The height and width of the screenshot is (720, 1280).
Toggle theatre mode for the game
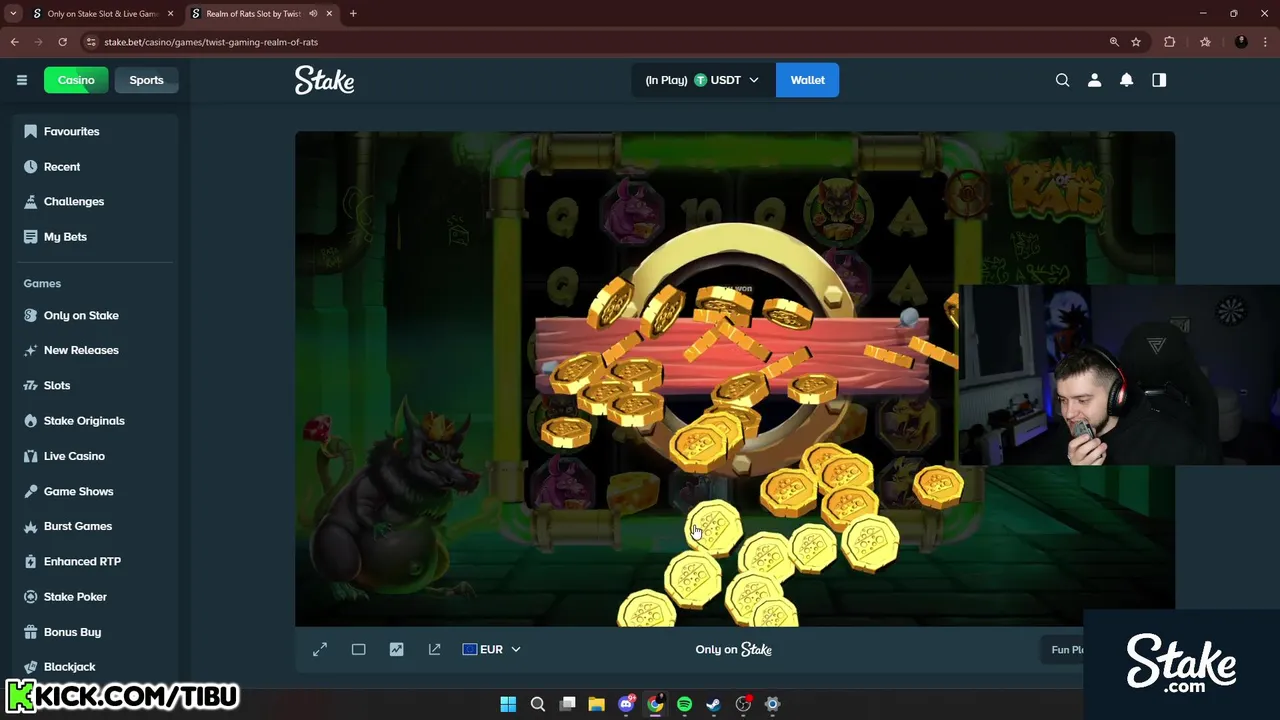pos(358,649)
